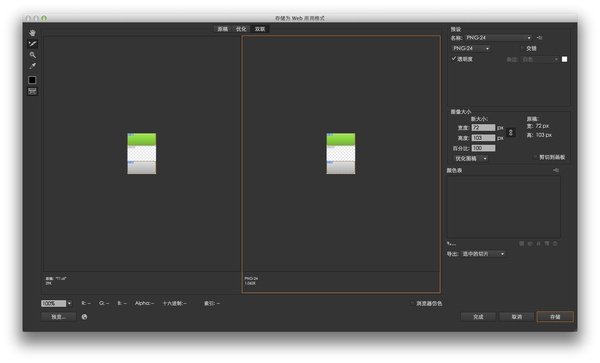600x363 pixels.
Task: Open the preset name PNG-24 dropdown
Action: [x=498, y=38]
